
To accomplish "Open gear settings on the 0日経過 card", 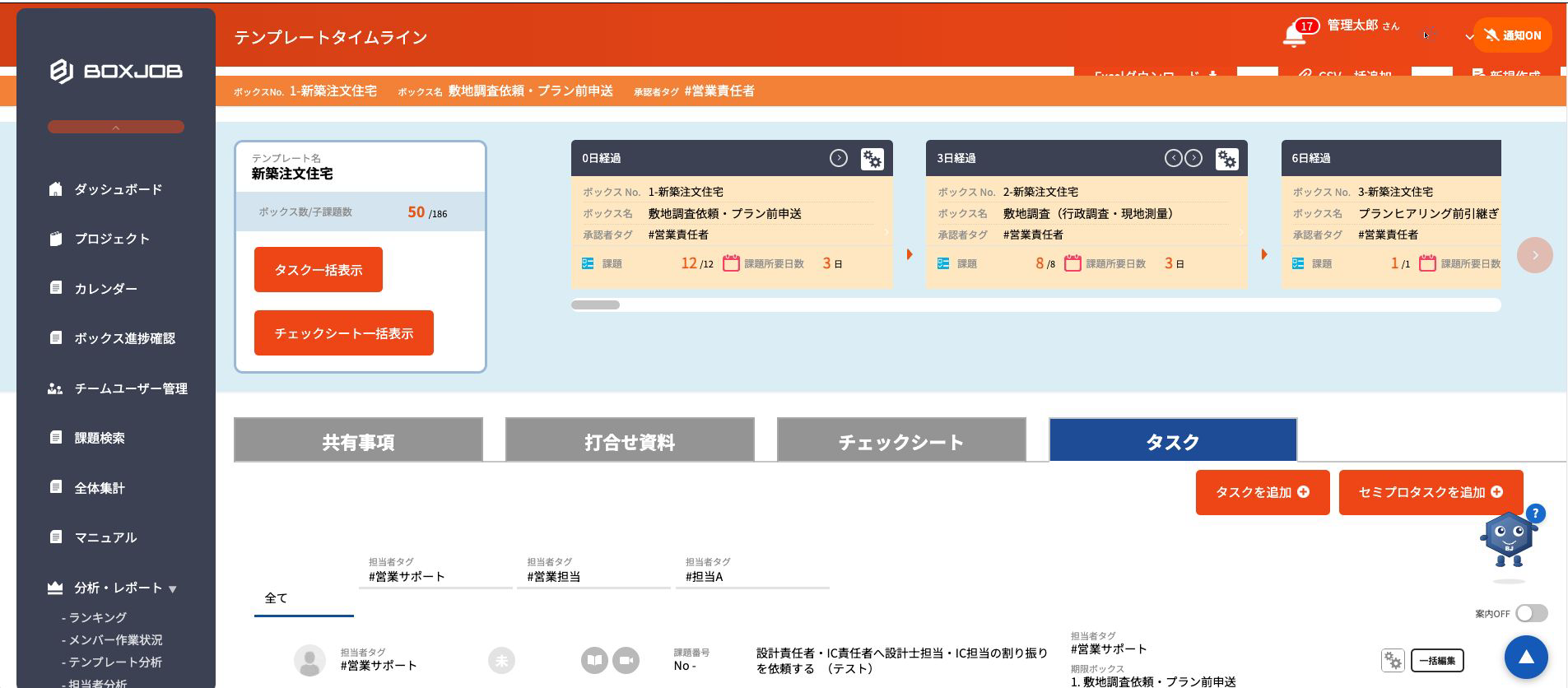I will pos(872,159).
